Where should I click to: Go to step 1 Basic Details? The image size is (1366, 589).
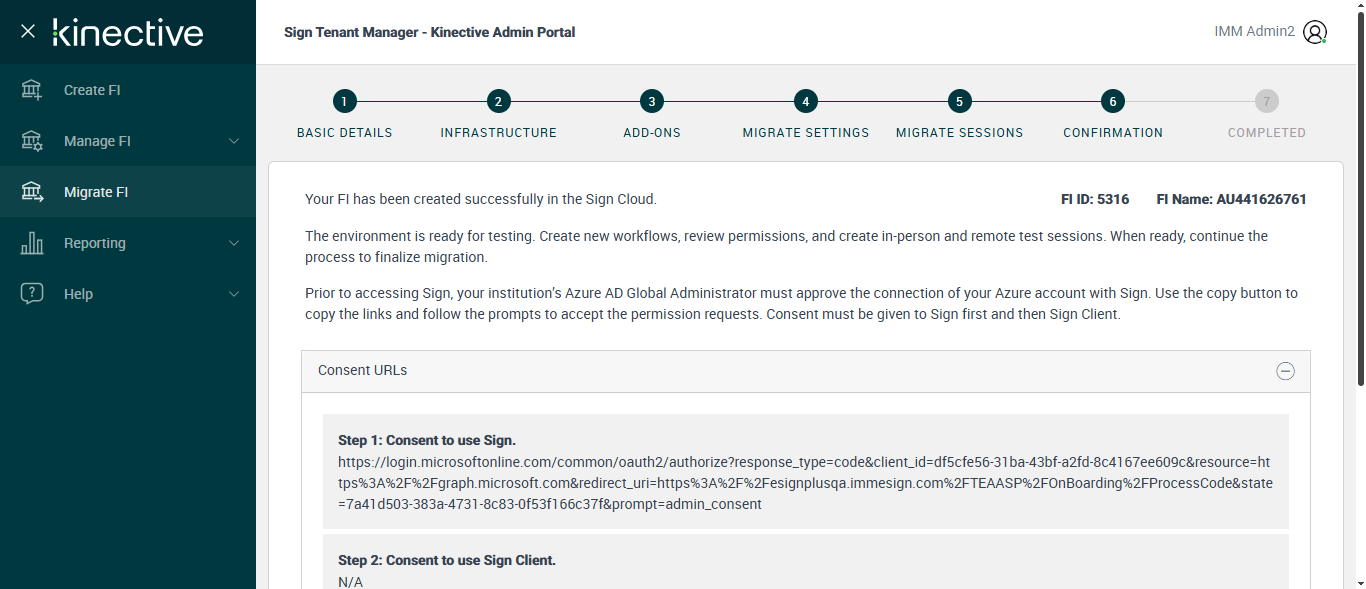(x=344, y=101)
